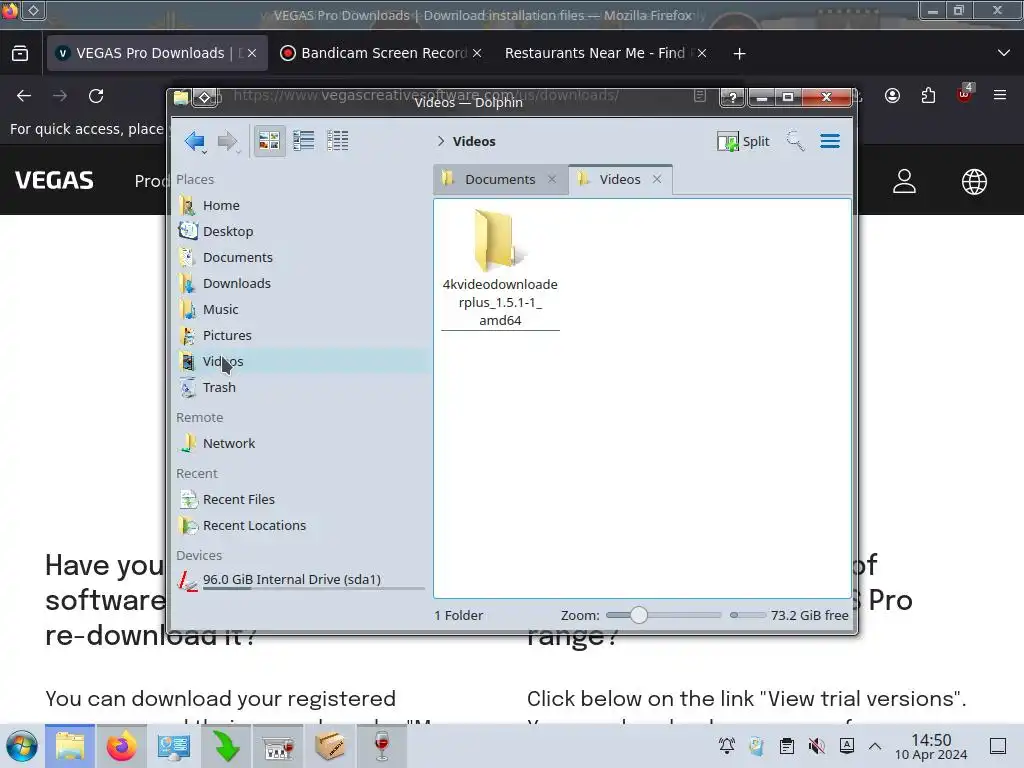Viewport: 1024px width, 768px height.
Task: Open Trash in the Places panel
Action: [x=219, y=387]
